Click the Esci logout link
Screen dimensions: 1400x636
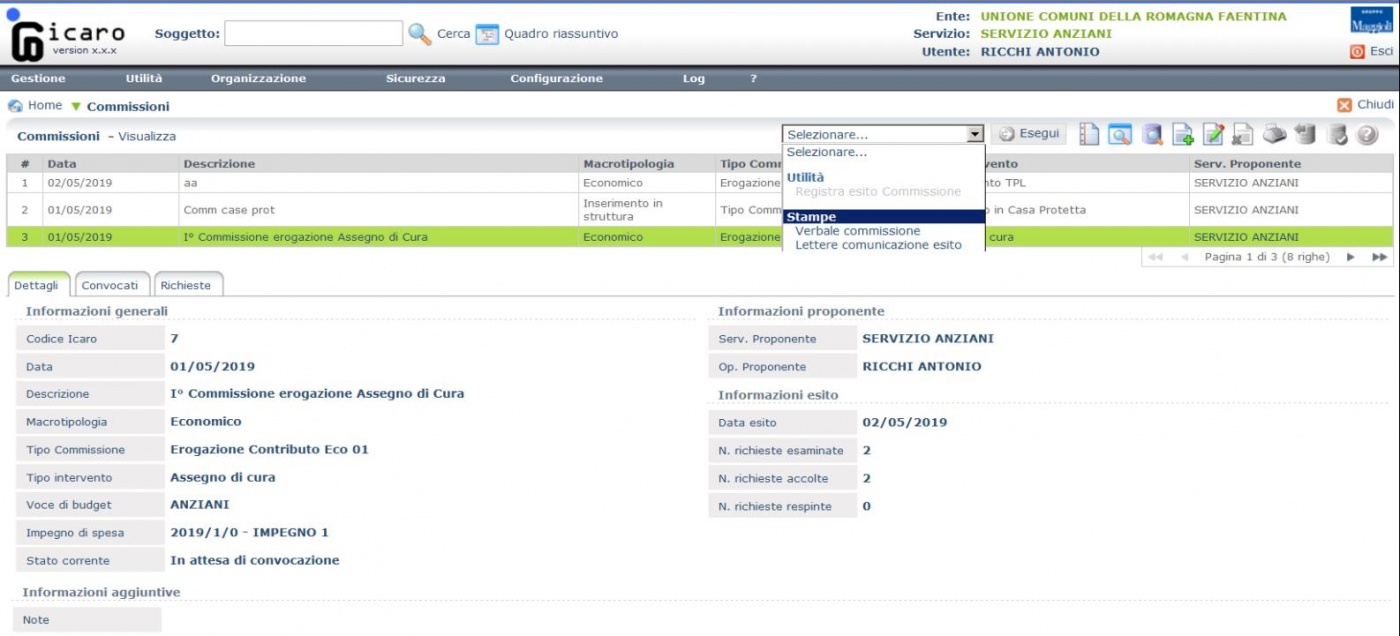pos(1381,51)
